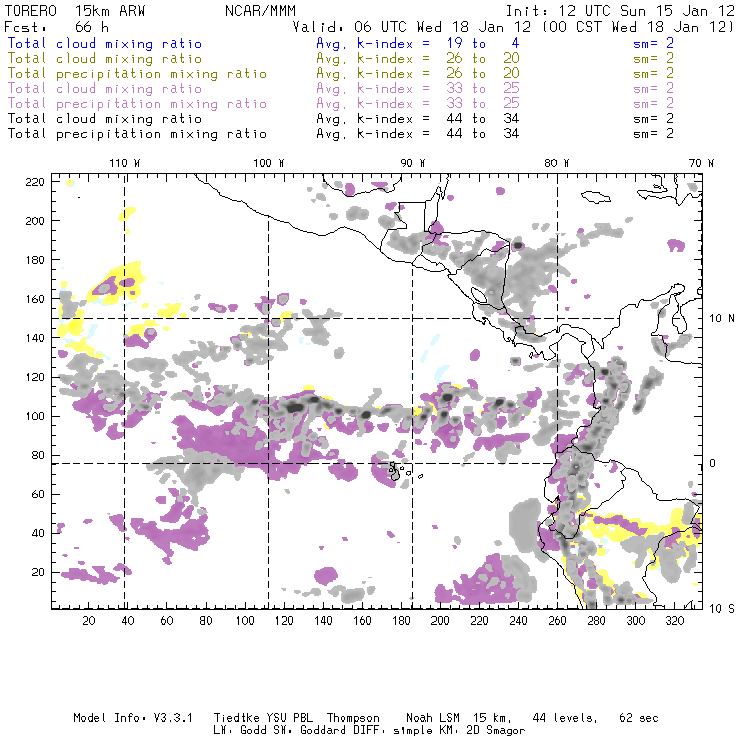Click the '10 S' latitude label
740x740 pixels.
[x=722, y=608]
